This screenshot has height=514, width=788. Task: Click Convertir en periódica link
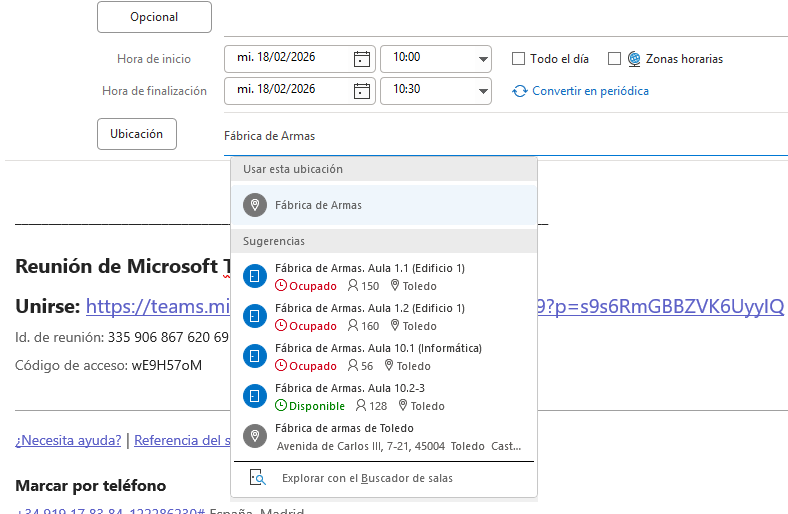(x=590, y=91)
